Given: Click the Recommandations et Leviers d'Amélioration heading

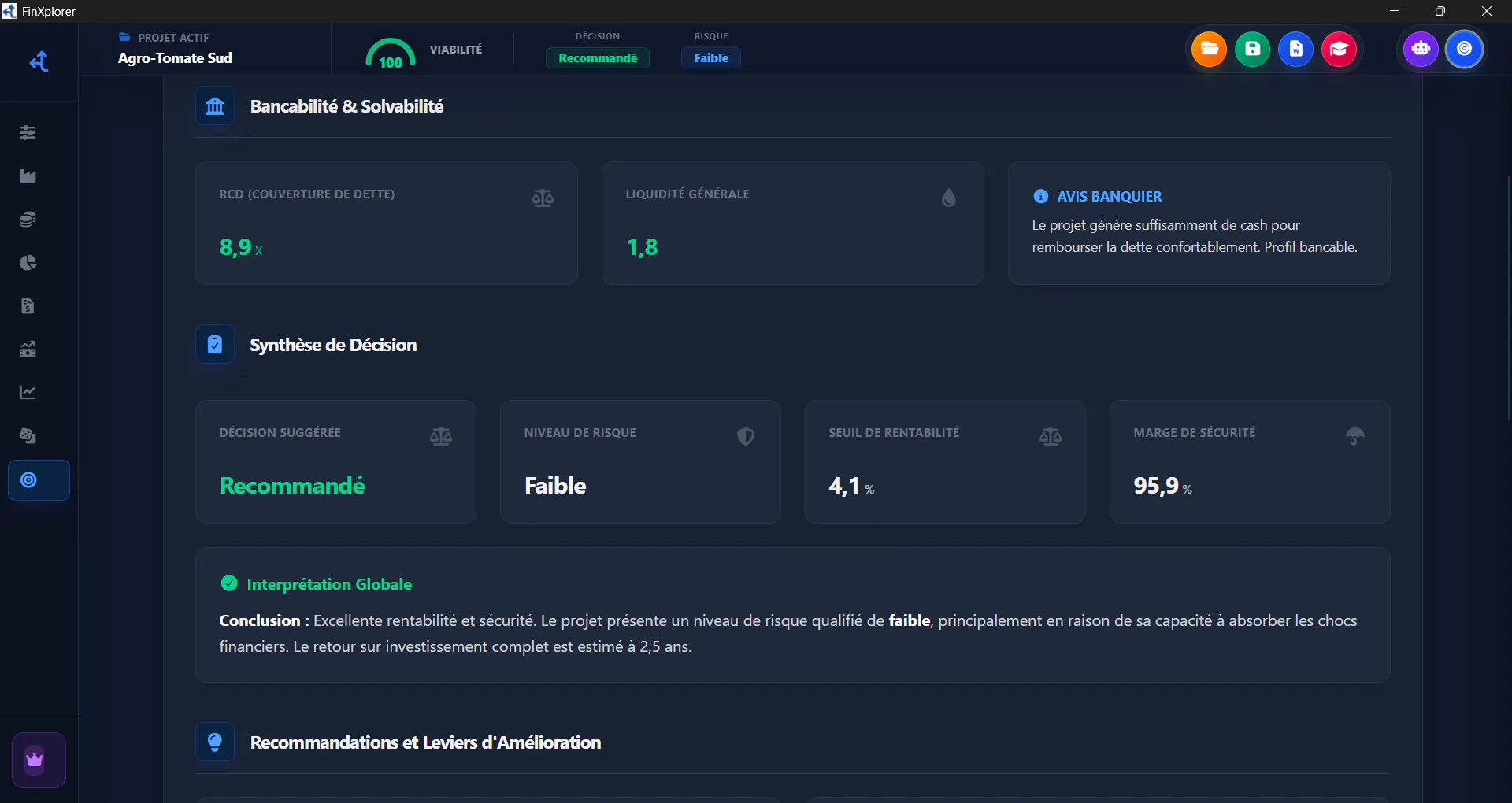Looking at the screenshot, I should click(425, 742).
